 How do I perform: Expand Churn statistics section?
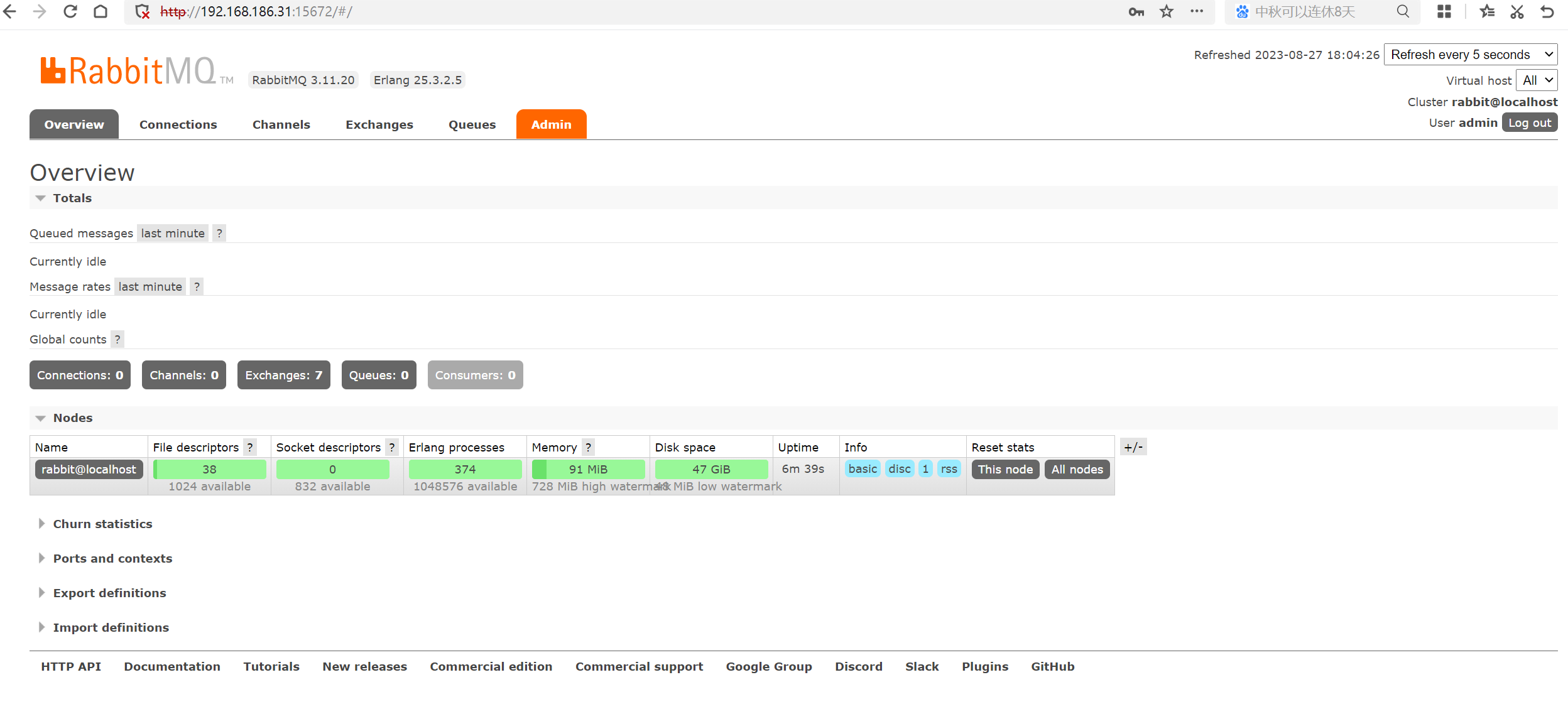click(x=102, y=524)
